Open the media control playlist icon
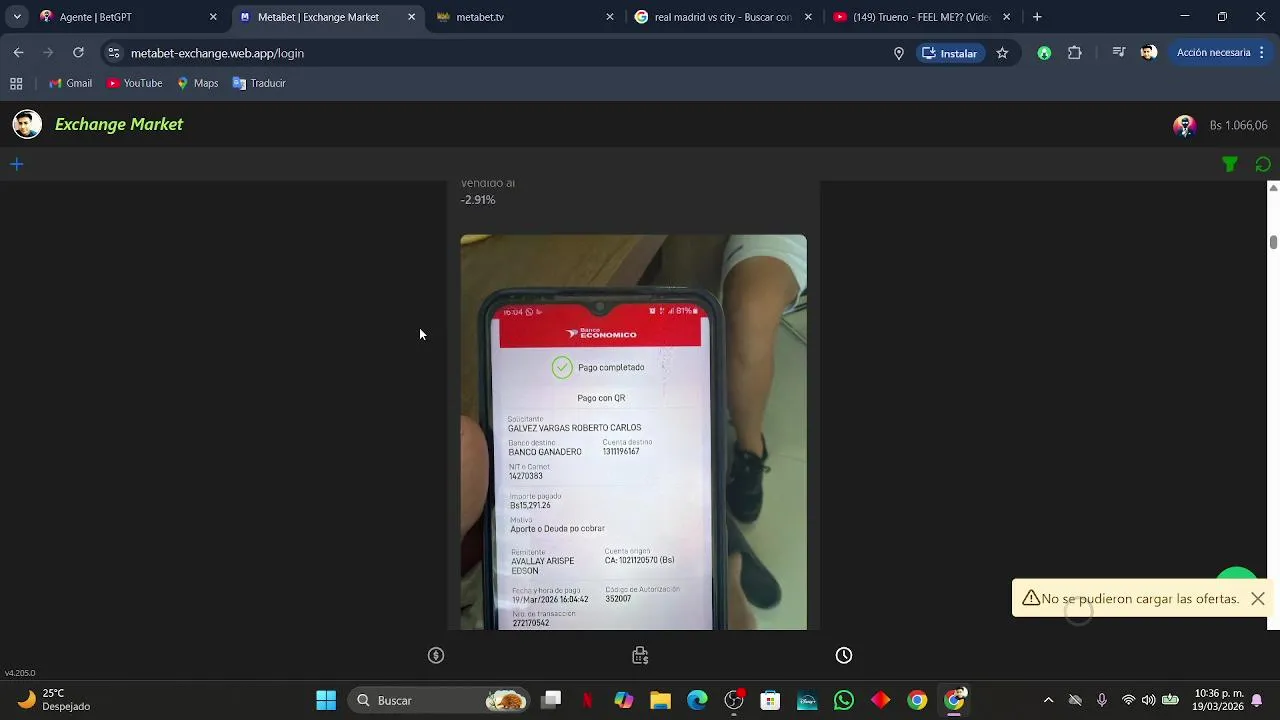This screenshot has width=1280, height=720. [1119, 53]
